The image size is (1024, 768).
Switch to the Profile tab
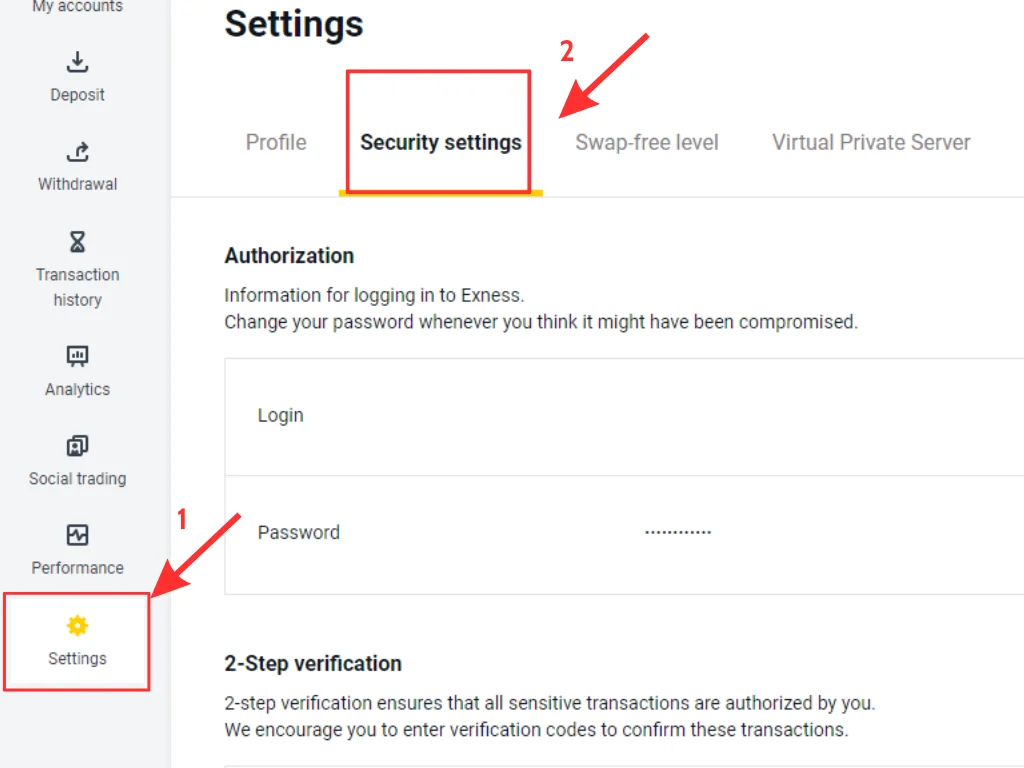[x=276, y=142]
